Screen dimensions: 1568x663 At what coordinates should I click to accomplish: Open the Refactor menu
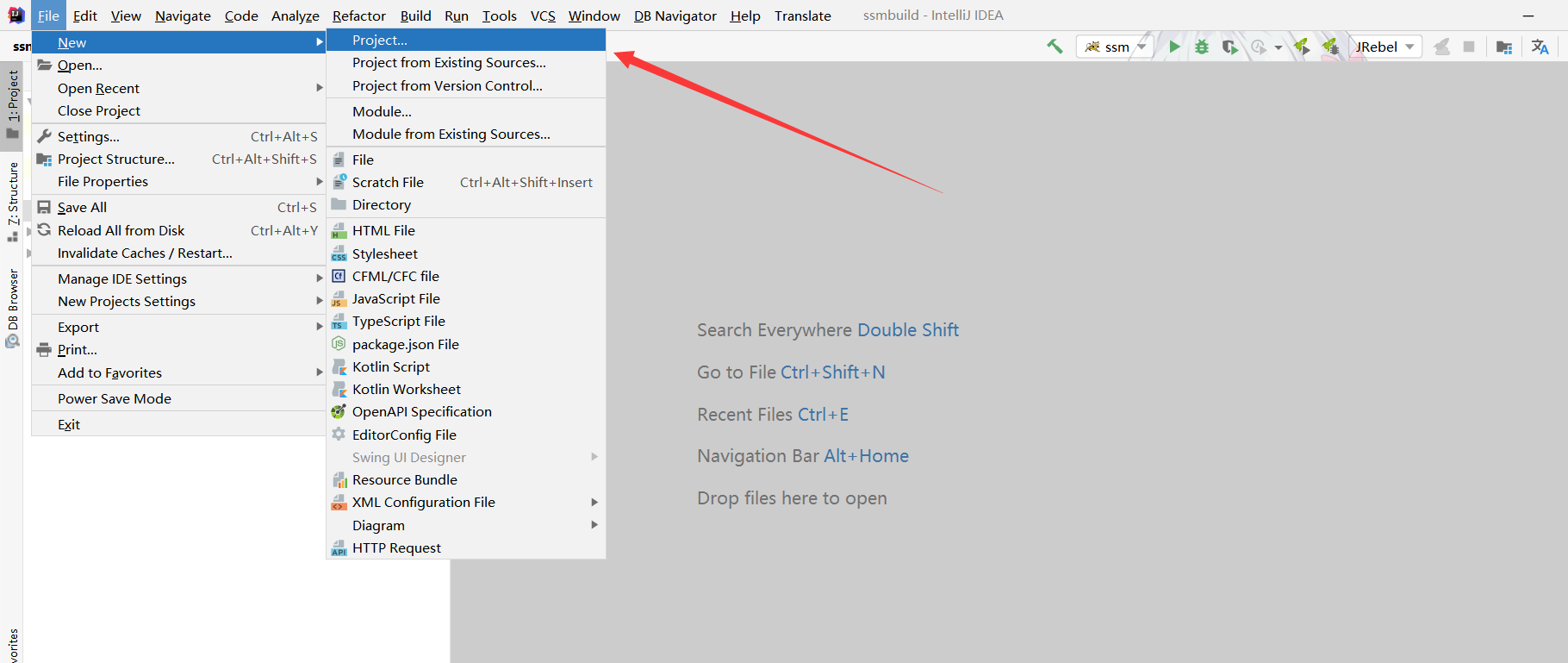359,16
